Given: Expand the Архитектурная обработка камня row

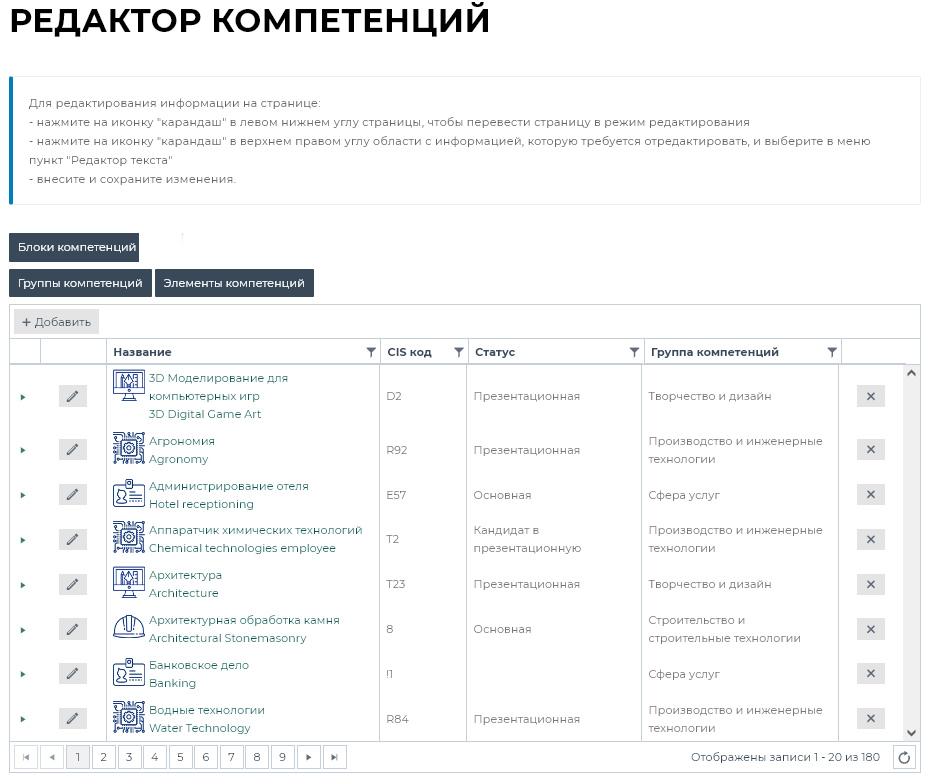Looking at the screenshot, I should pos(23,630).
